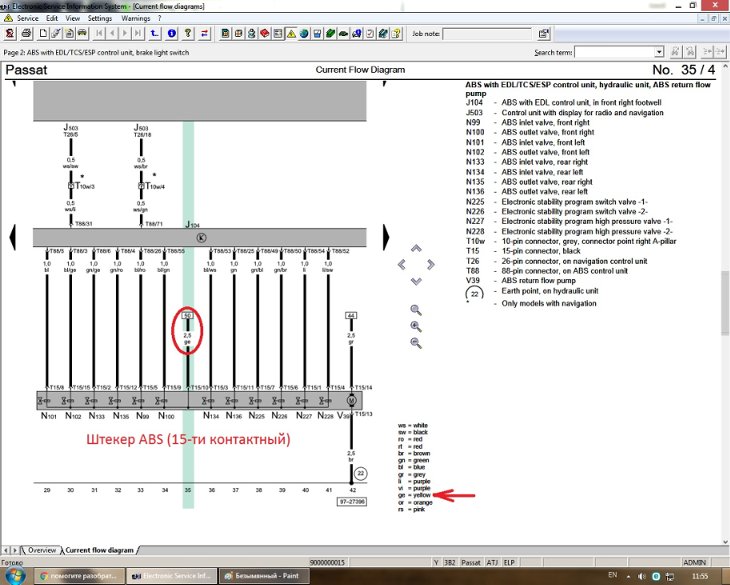Open the View menu
The width and height of the screenshot is (730, 585).
tap(73, 18)
